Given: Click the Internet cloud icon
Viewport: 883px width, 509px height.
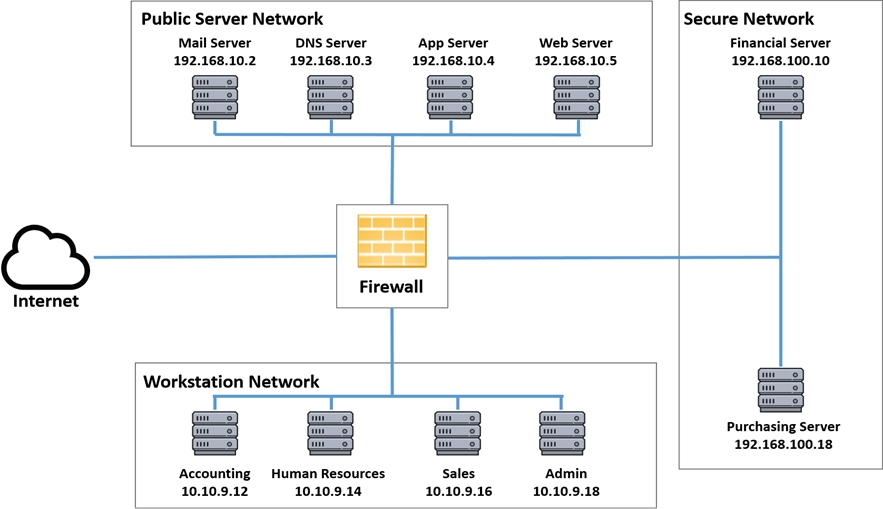Looking at the screenshot, I should pos(46,257).
